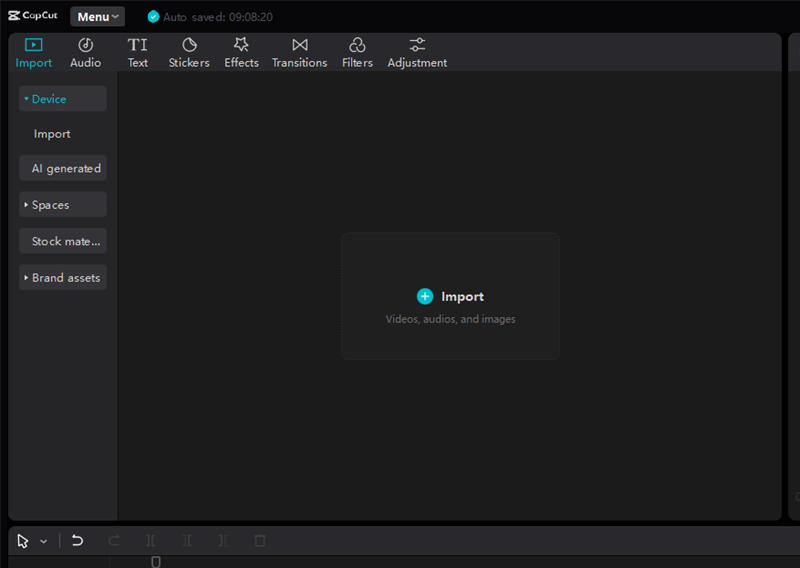Open the Text panel
Image resolution: width=800 pixels, height=568 pixels.
[x=137, y=52]
